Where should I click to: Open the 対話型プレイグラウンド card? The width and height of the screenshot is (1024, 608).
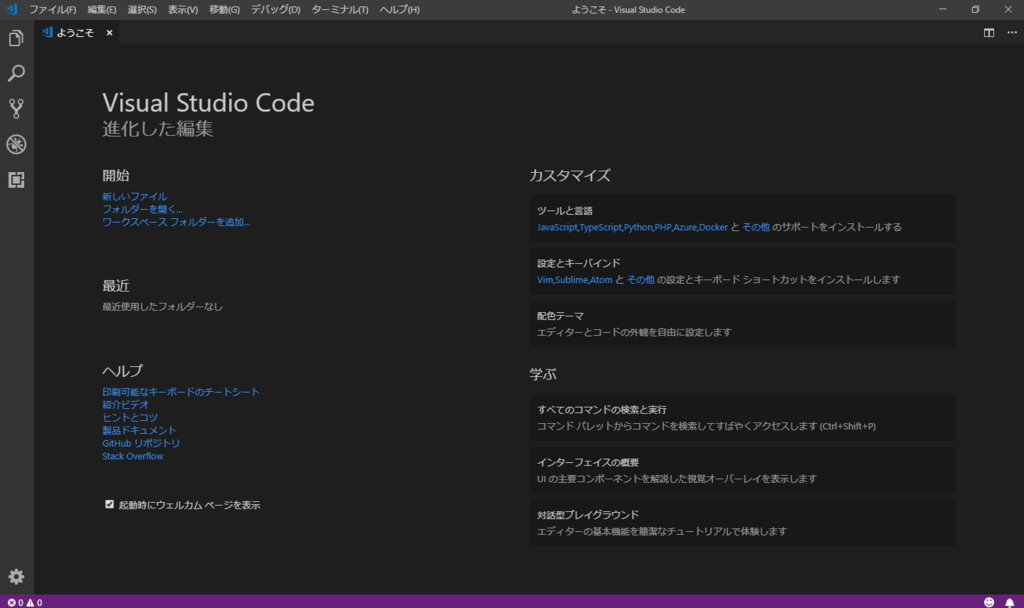[743, 523]
